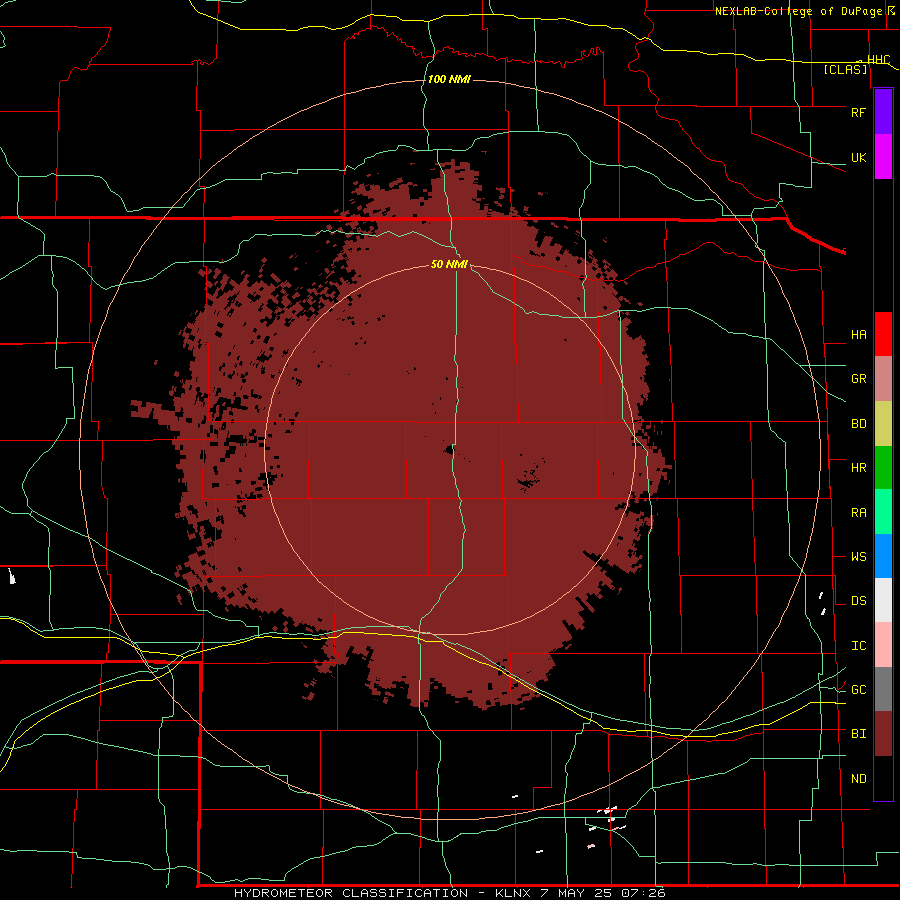Click the '50 NMI' range ring label
The image size is (900, 900).
pyautogui.click(x=449, y=264)
